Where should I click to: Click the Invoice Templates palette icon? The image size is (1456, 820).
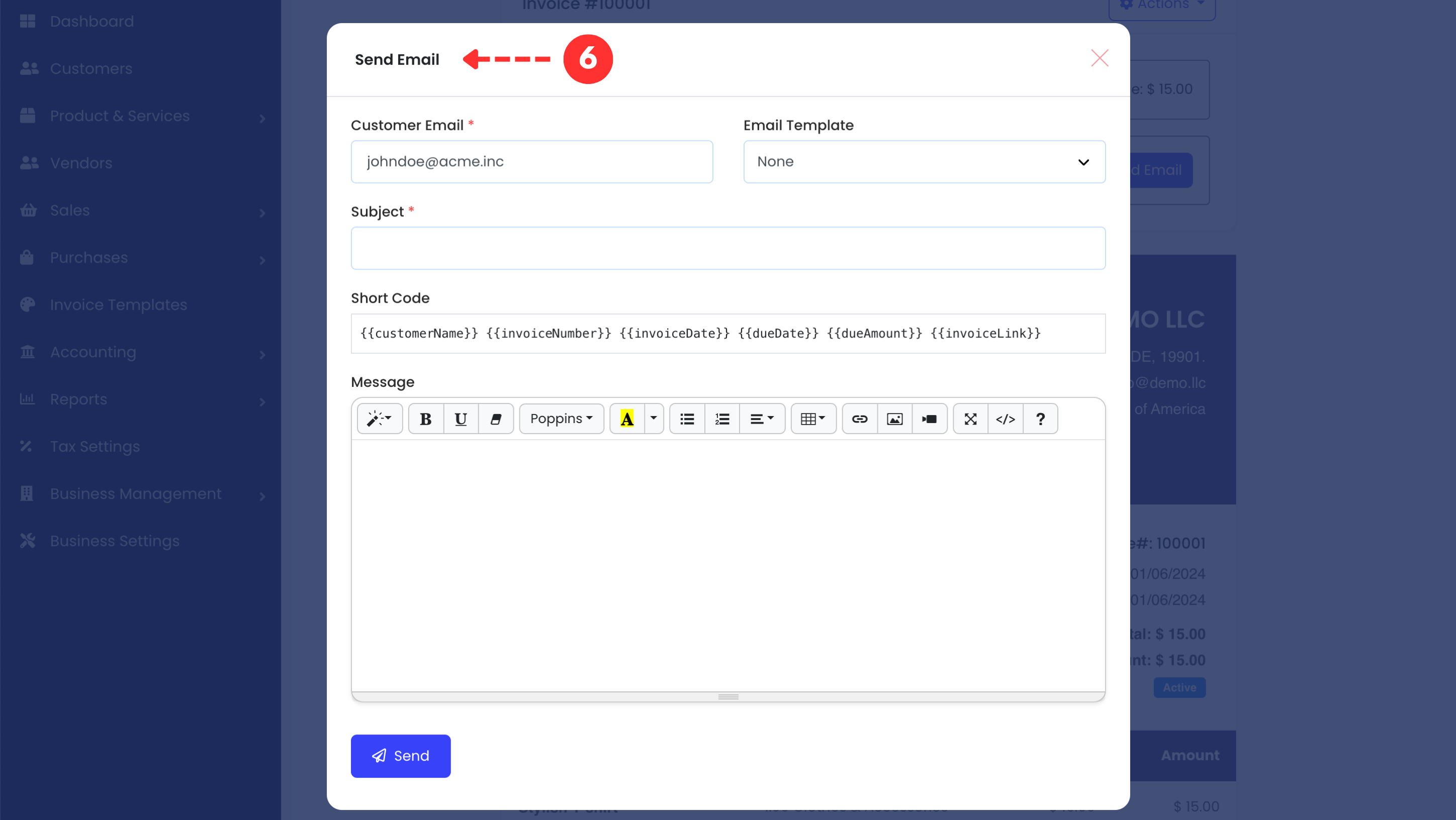(27, 304)
